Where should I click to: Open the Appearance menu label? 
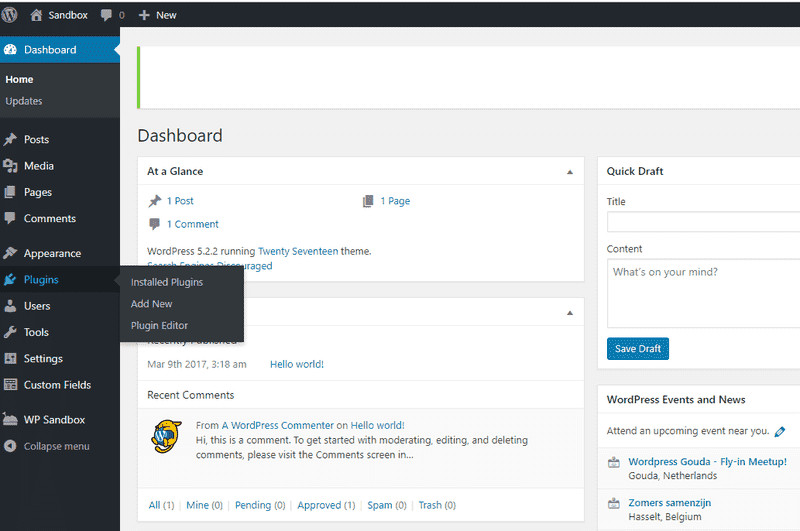pos(53,254)
